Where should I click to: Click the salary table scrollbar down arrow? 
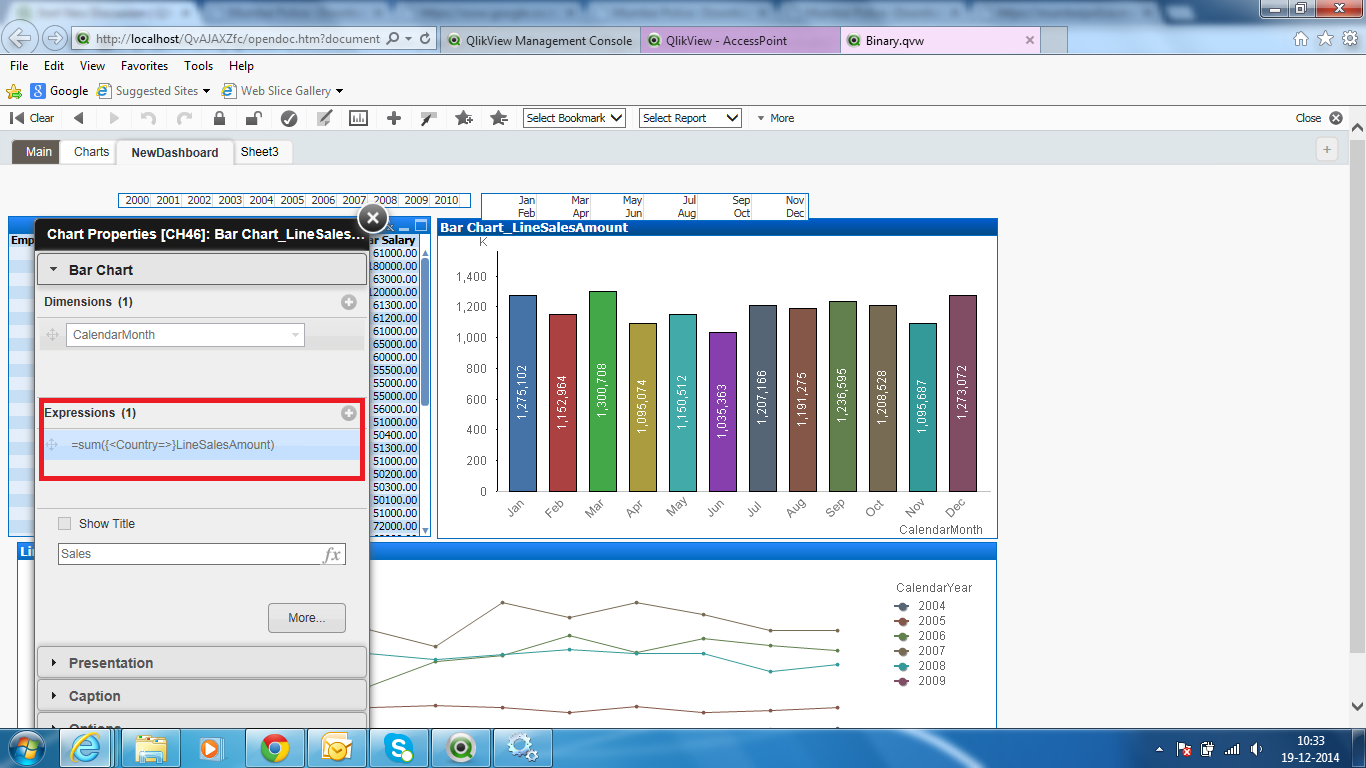[425, 531]
